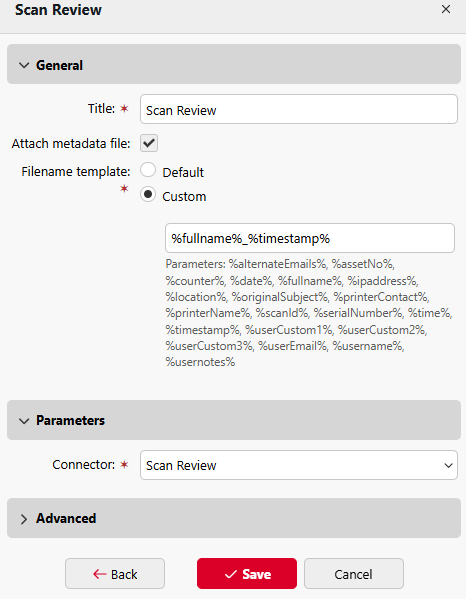Click the Back arrow icon
This screenshot has height=599, width=466.
coord(100,574)
